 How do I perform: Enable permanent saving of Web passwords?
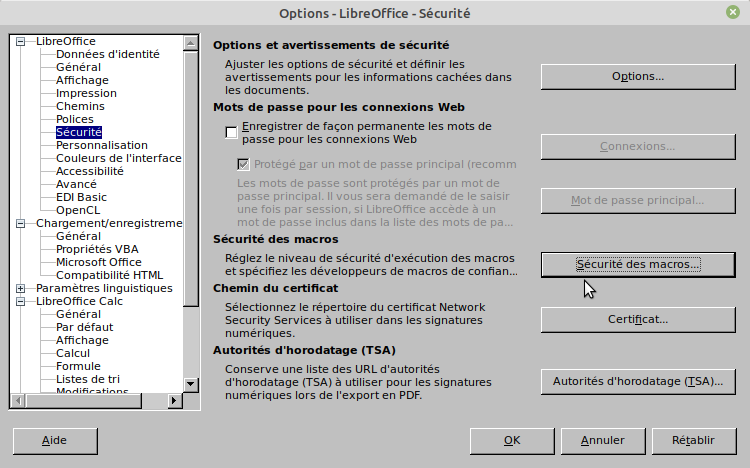[231, 133]
